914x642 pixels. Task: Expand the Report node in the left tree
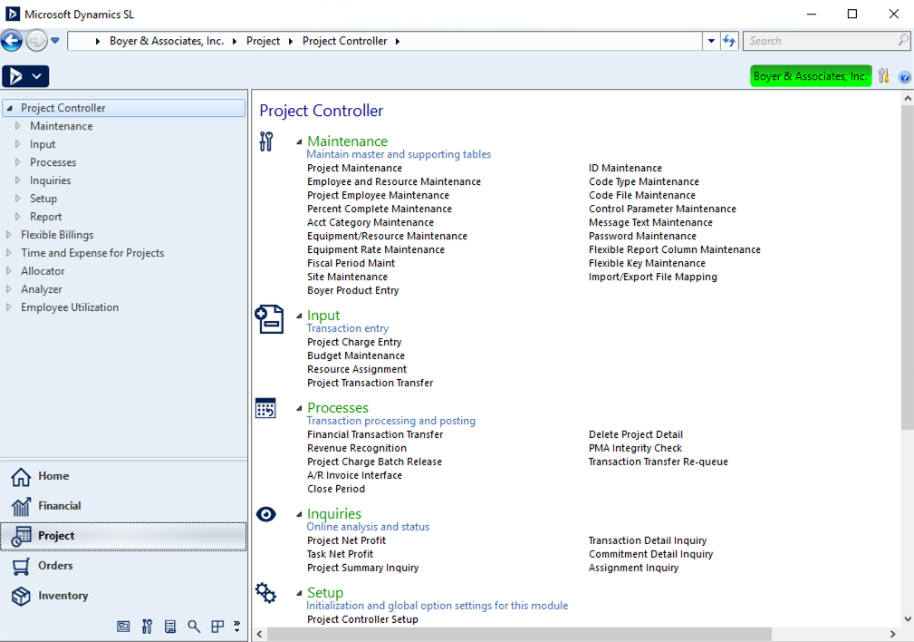pos(17,216)
